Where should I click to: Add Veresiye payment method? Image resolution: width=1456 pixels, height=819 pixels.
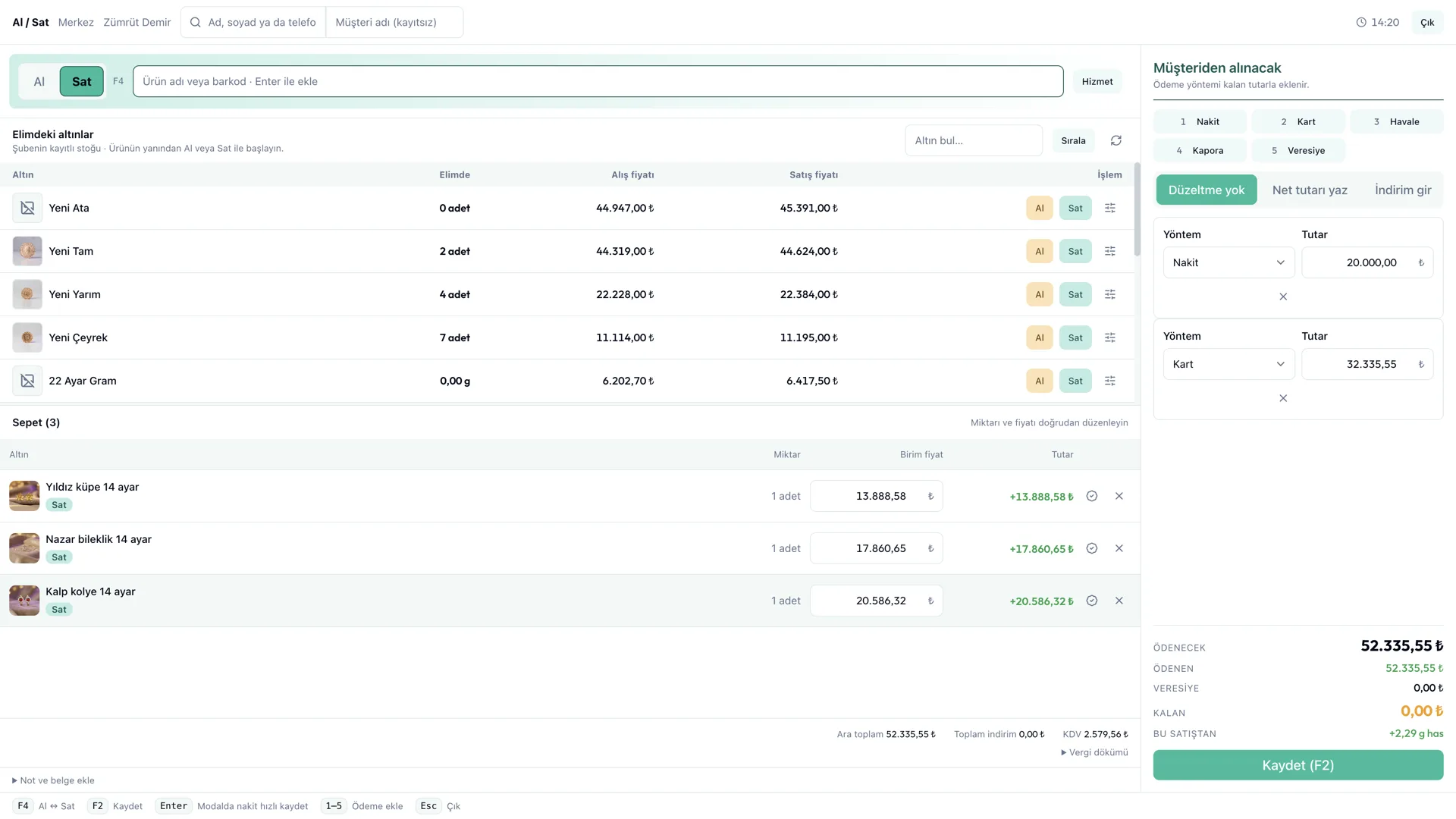[x=1298, y=150]
